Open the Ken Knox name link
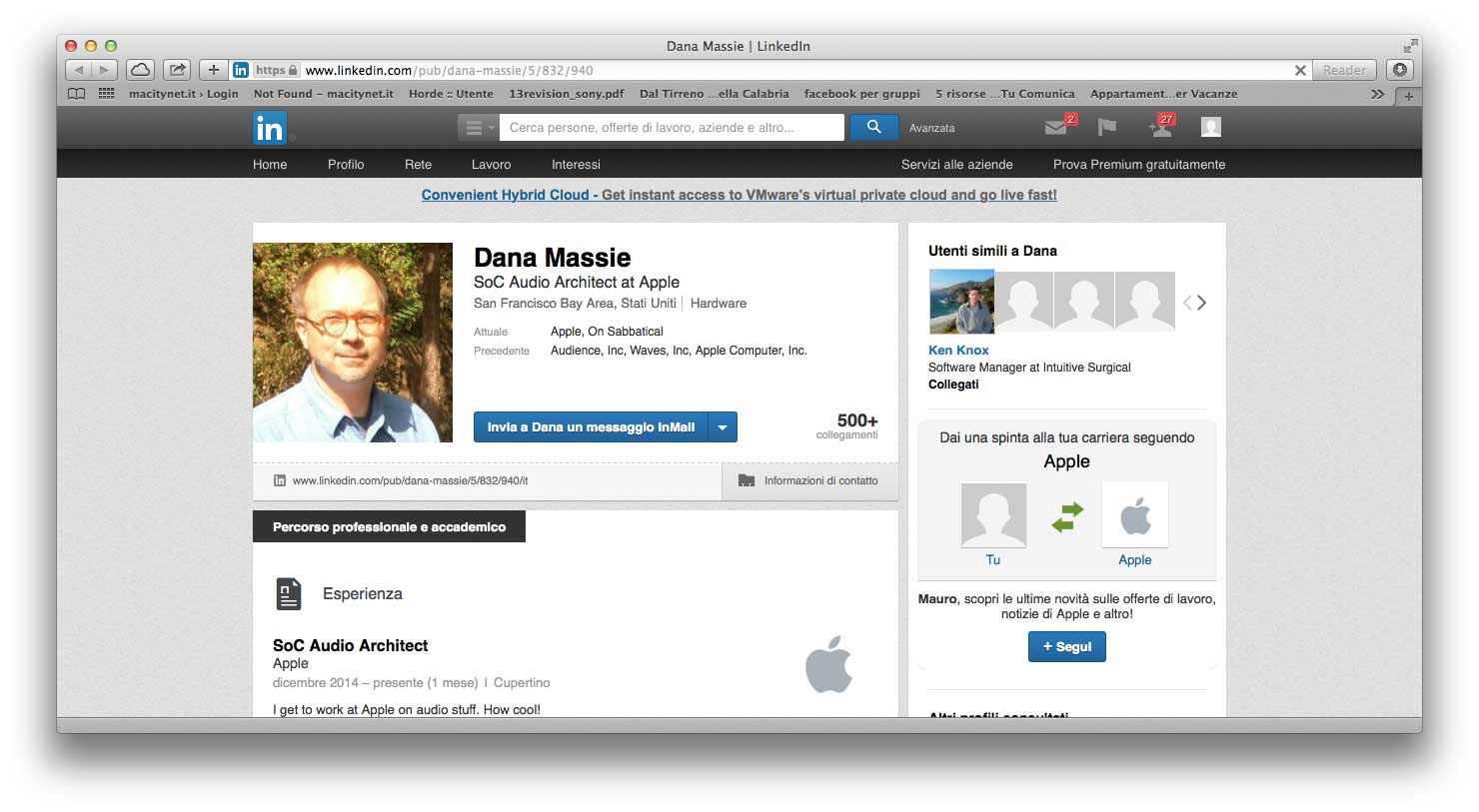This screenshot has width=1479, height=812. (x=958, y=351)
